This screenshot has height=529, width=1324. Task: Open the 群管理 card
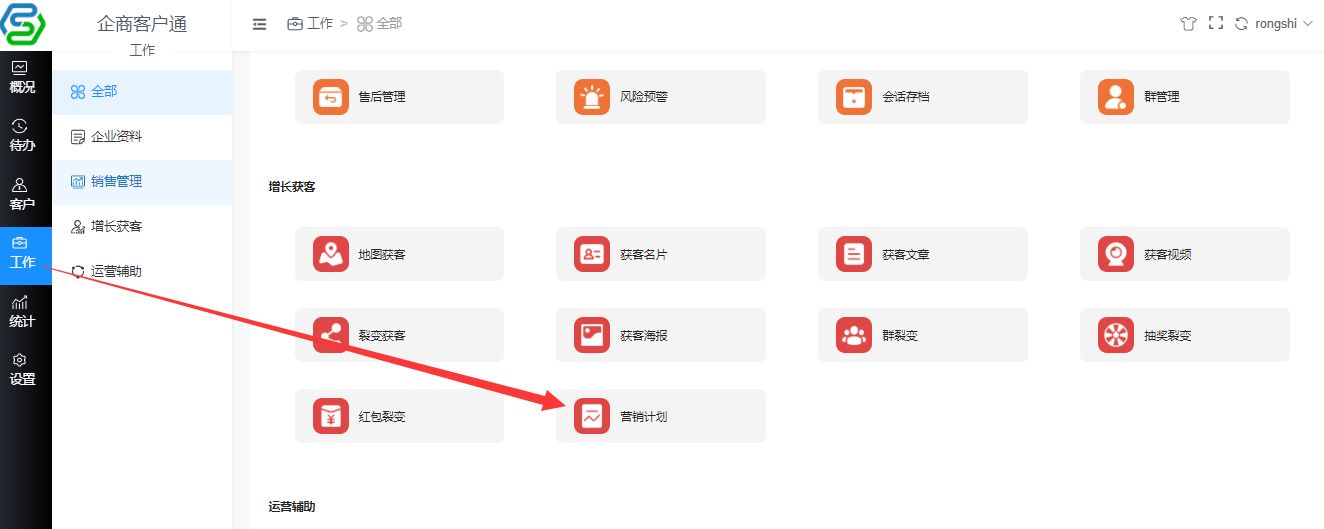(1185, 97)
